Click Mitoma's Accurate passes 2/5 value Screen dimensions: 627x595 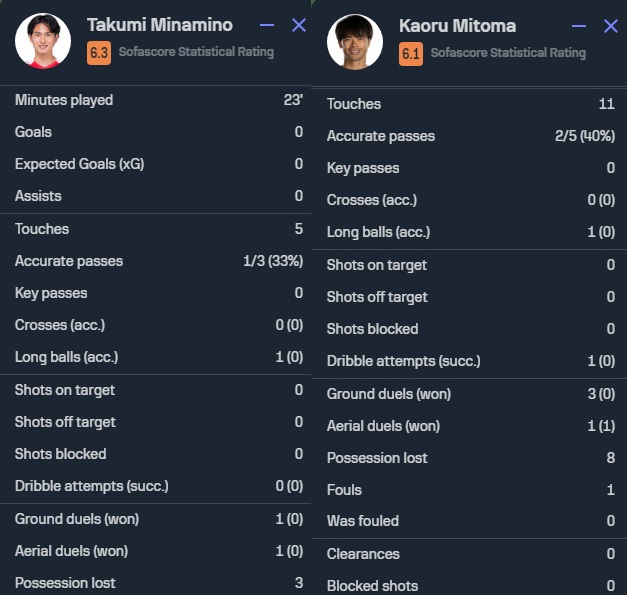click(580, 136)
